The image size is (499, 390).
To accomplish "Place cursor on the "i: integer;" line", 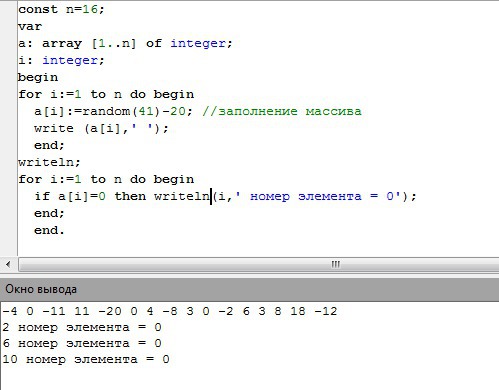I will (x=61, y=60).
